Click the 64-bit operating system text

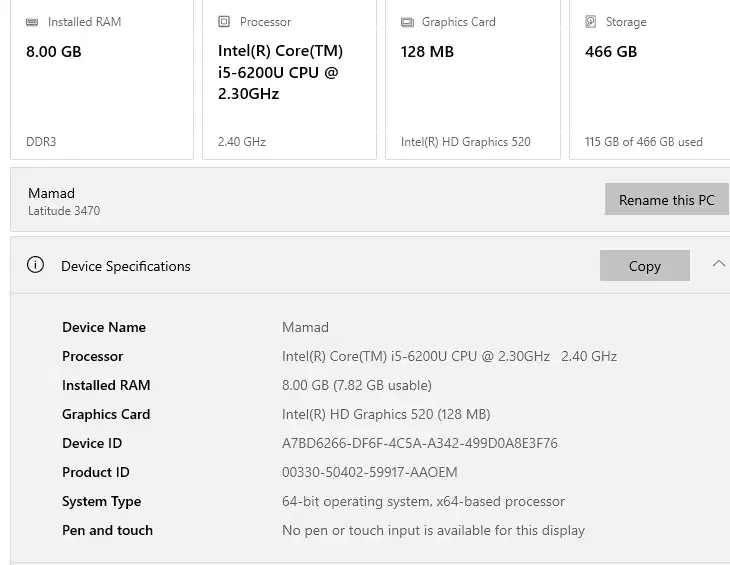[423, 501]
